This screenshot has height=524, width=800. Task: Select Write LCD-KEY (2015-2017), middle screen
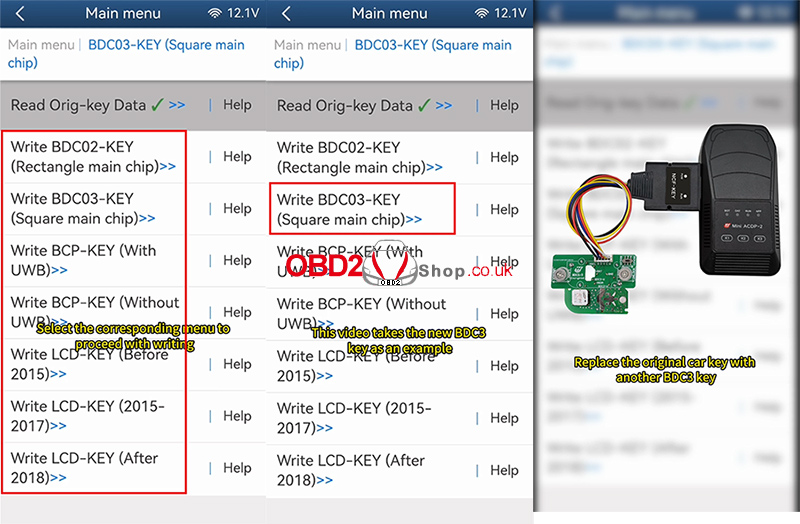[x=354, y=418]
